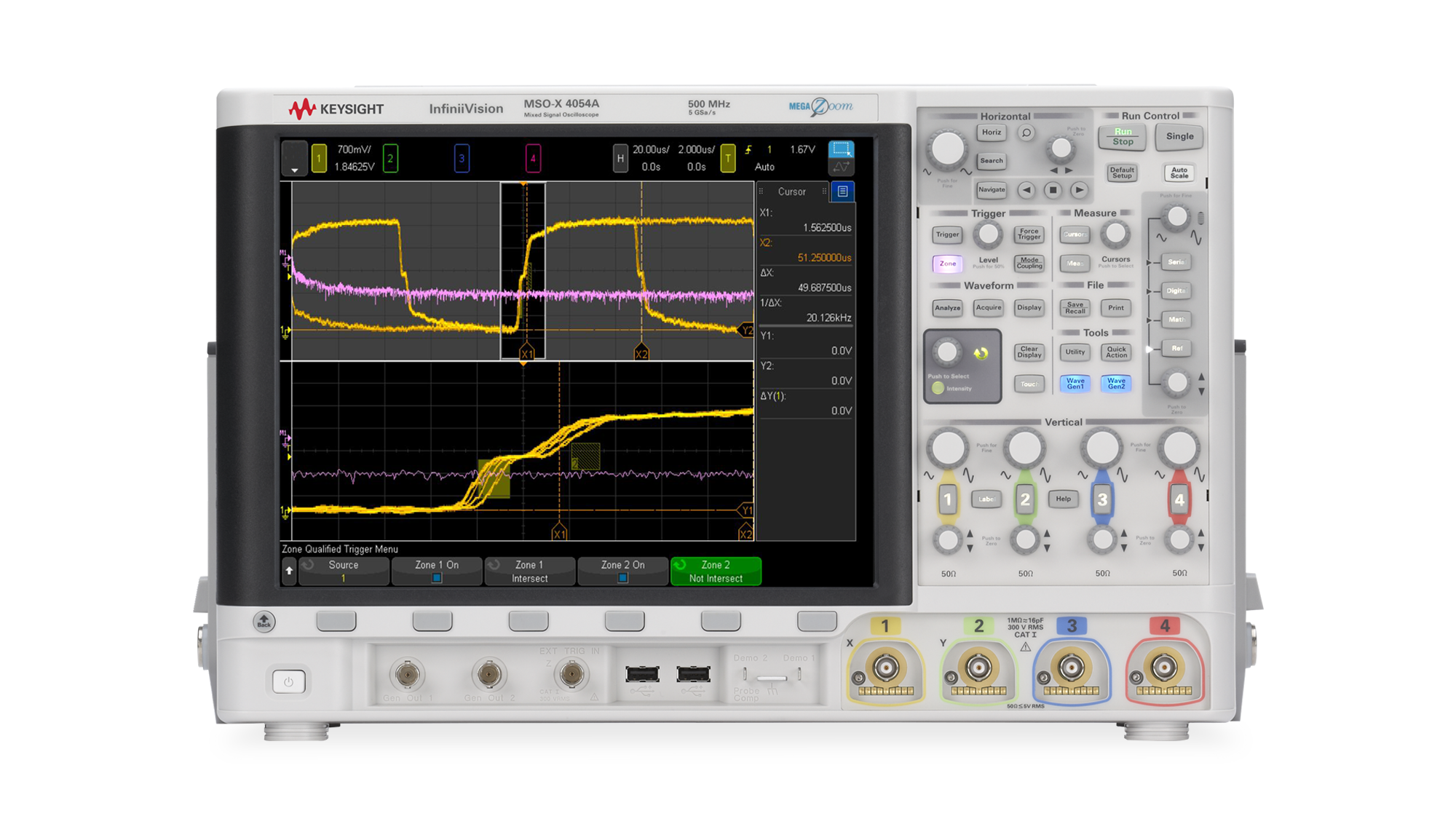Push the navigate stop square button
This screenshot has width=1456, height=819.
click(x=1053, y=191)
